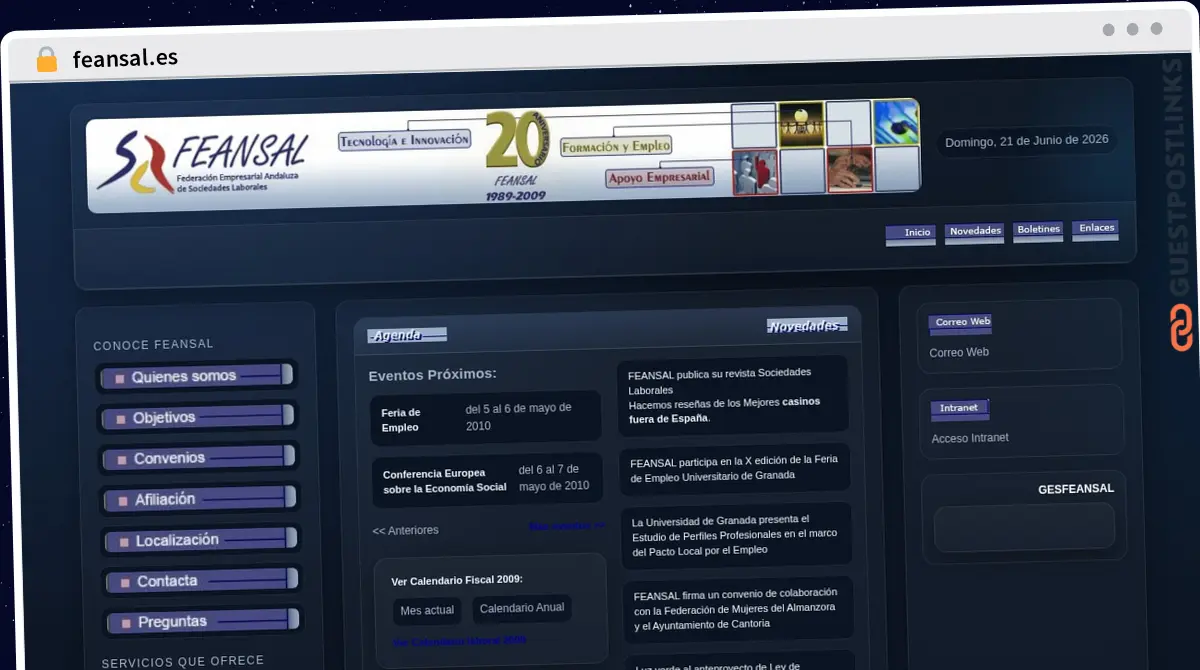Open the Formación y Empleo banner label
The image size is (1200, 670).
pyautogui.click(x=616, y=147)
